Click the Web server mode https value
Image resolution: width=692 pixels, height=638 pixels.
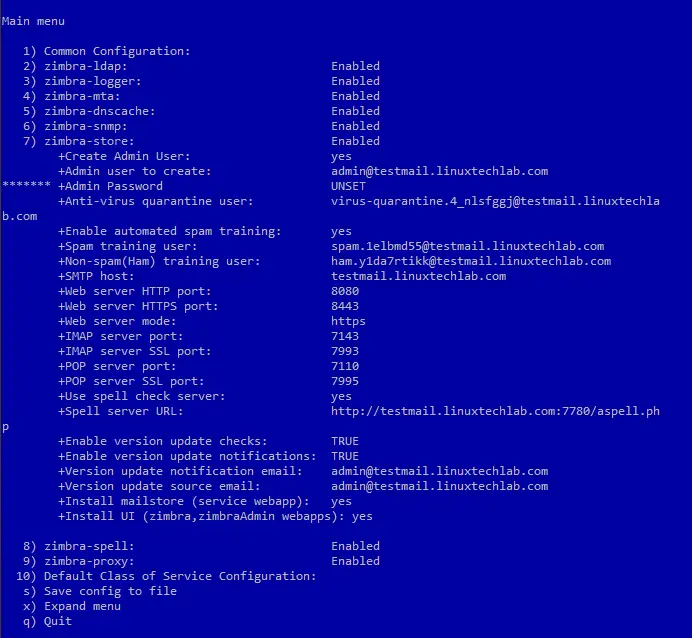pos(348,321)
